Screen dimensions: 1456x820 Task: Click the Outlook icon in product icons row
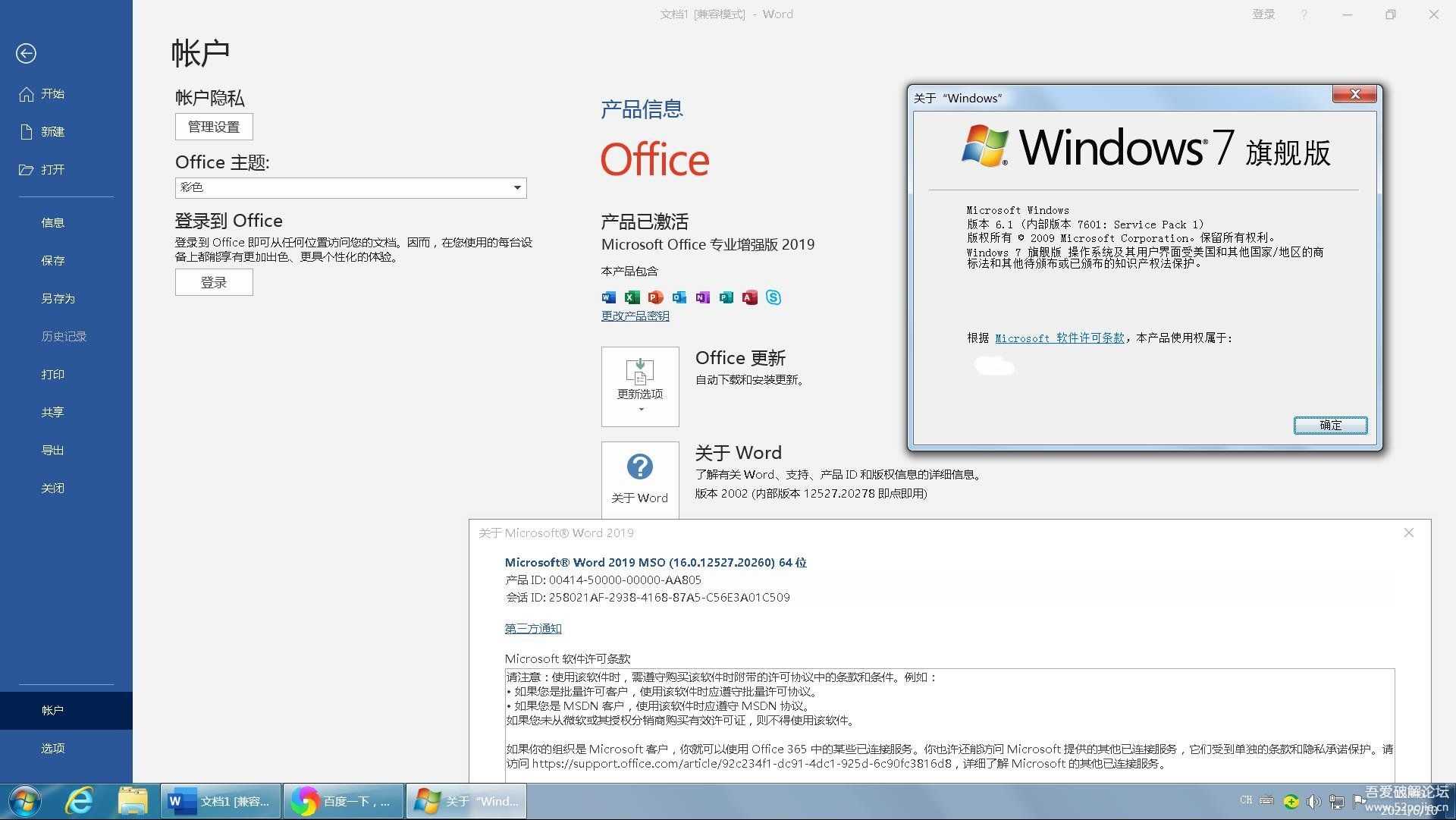tap(677, 297)
